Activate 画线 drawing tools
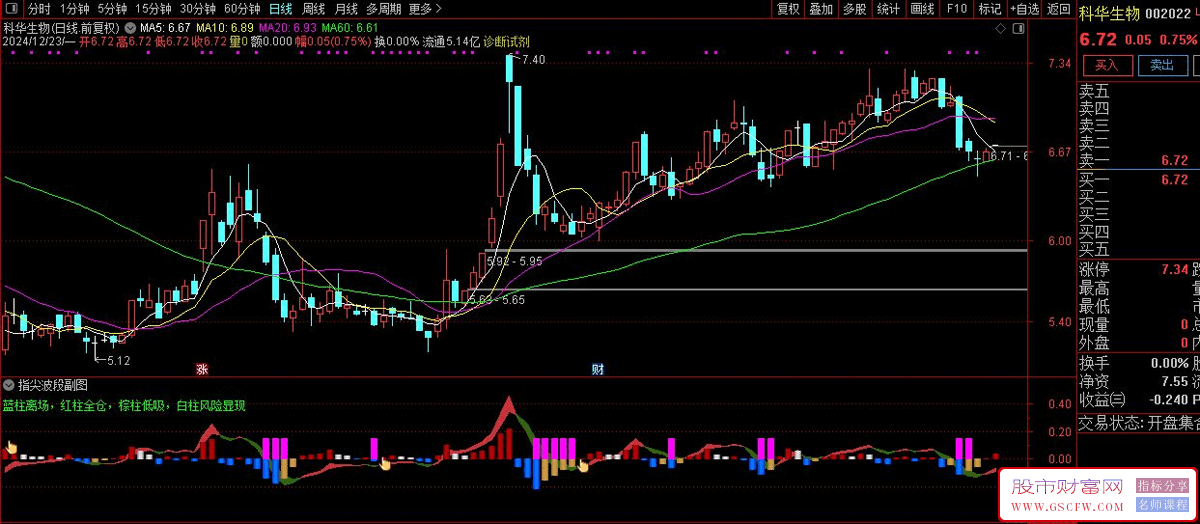This screenshot has width=1200, height=524. coord(922,9)
